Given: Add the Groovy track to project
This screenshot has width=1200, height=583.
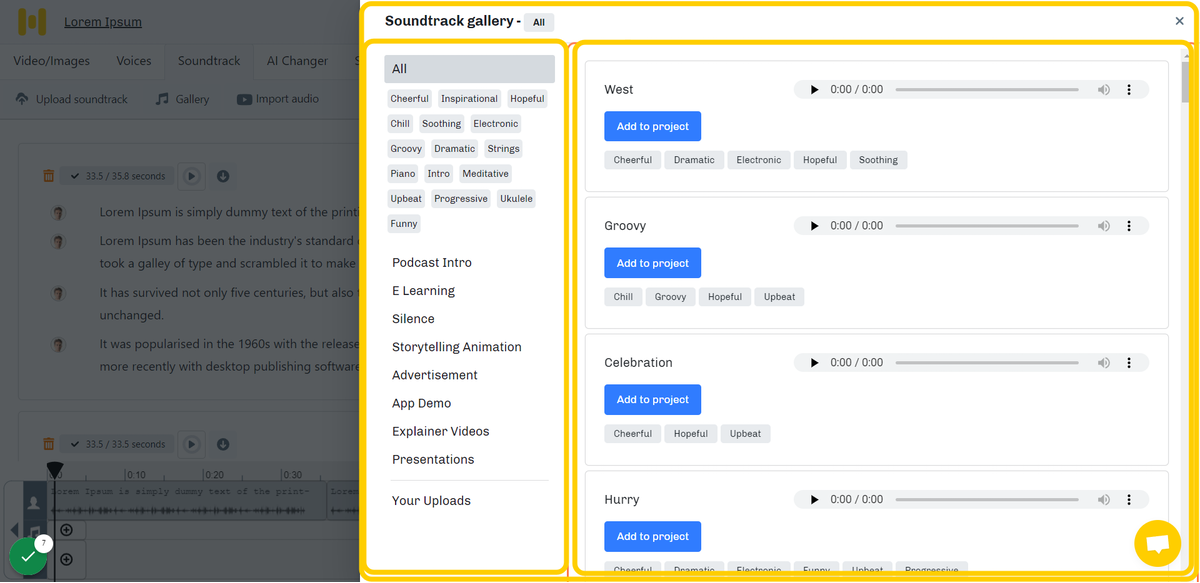Looking at the screenshot, I should tap(652, 263).
